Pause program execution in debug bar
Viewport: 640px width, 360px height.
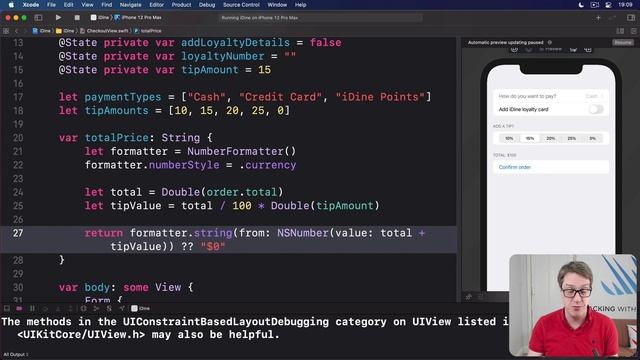32,308
